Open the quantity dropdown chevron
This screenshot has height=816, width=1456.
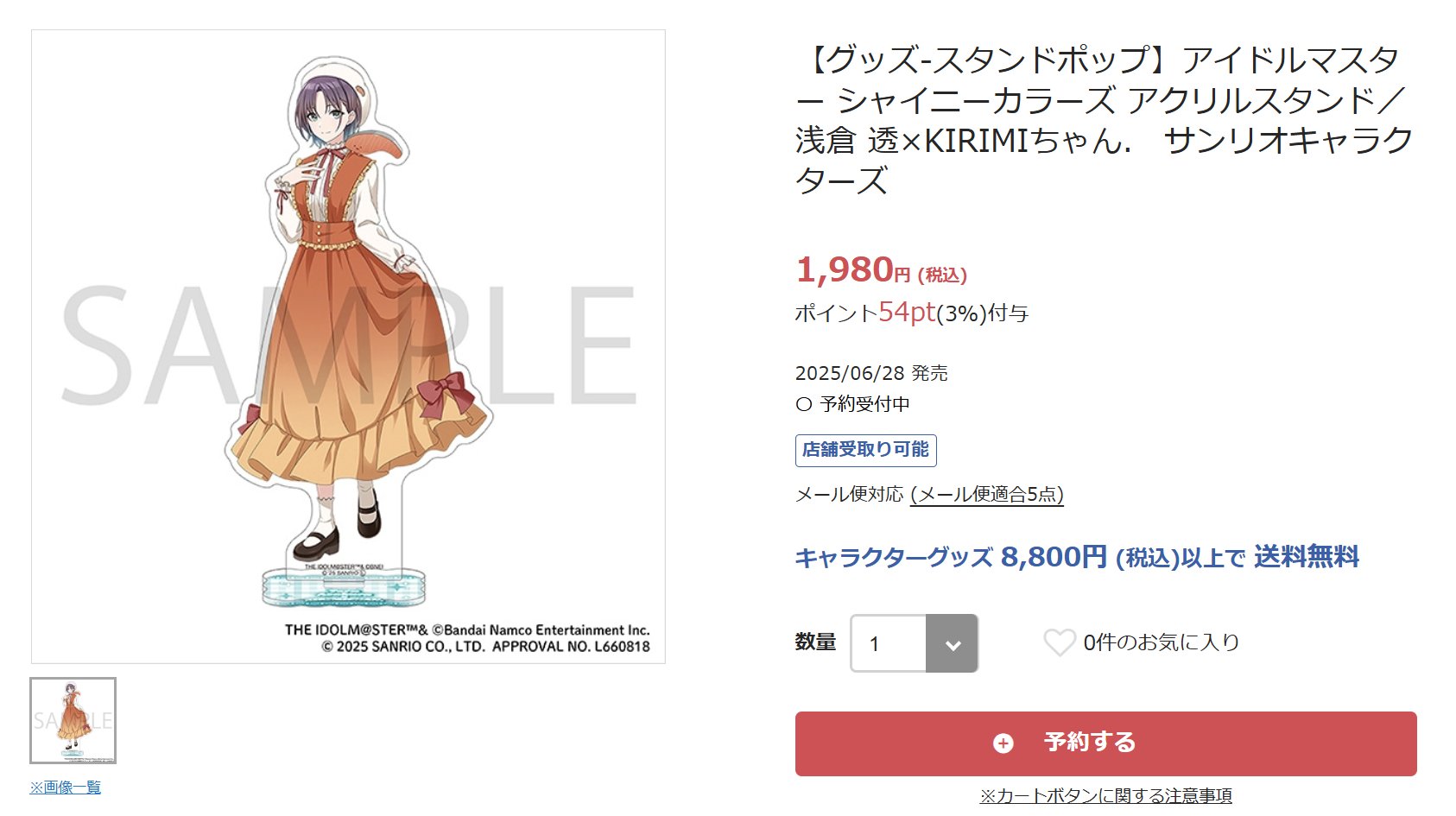click(953, 644)
